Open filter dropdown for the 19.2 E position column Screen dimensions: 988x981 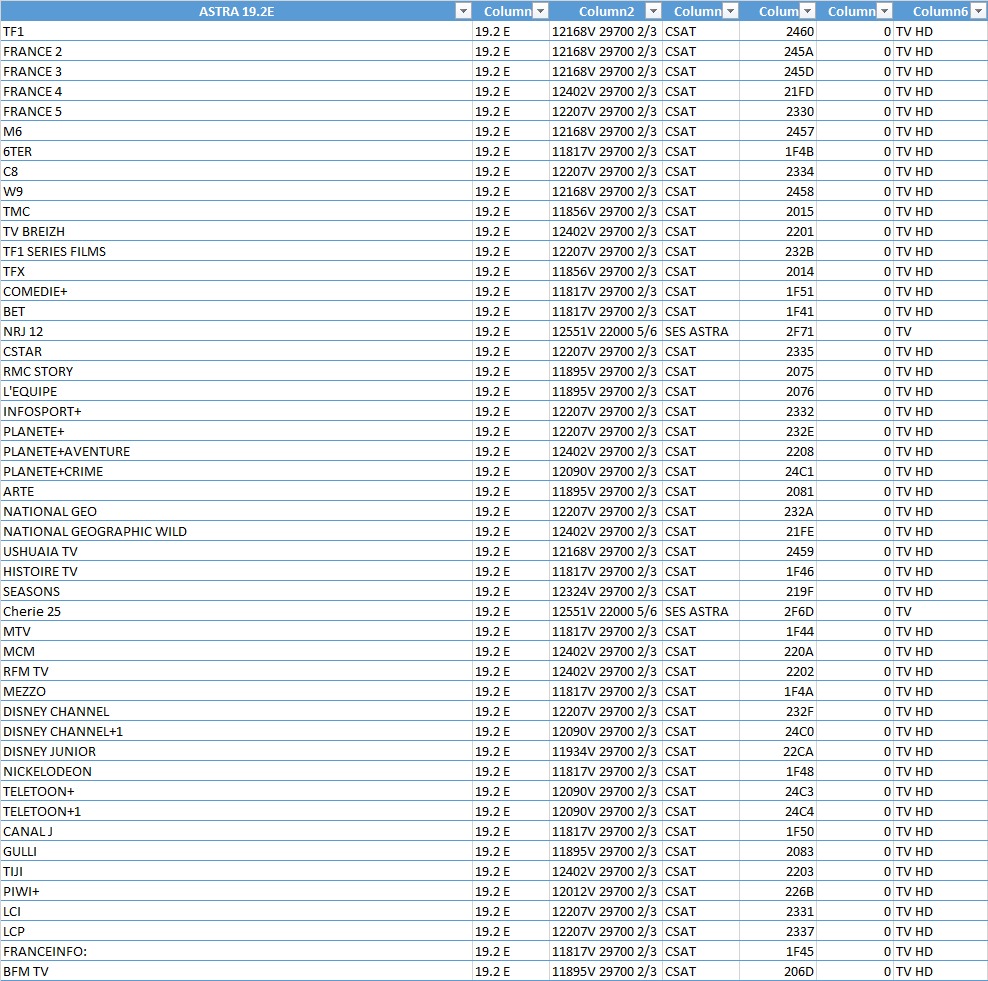(x=541, y=11)
